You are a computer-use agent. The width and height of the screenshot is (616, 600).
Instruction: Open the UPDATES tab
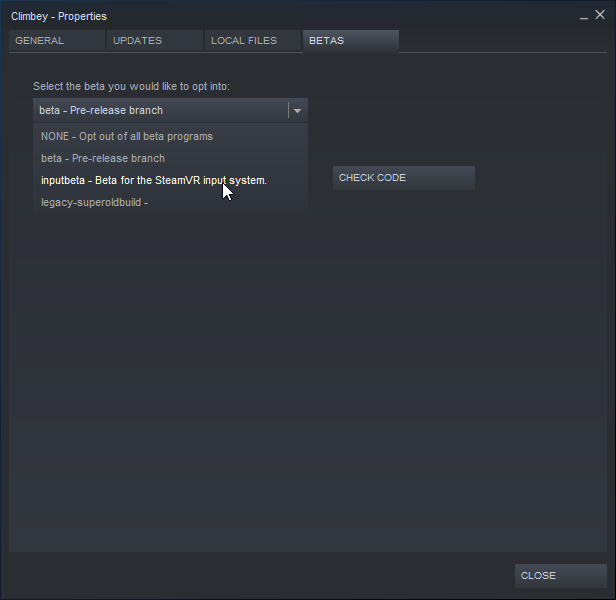[x=155, y=40]
